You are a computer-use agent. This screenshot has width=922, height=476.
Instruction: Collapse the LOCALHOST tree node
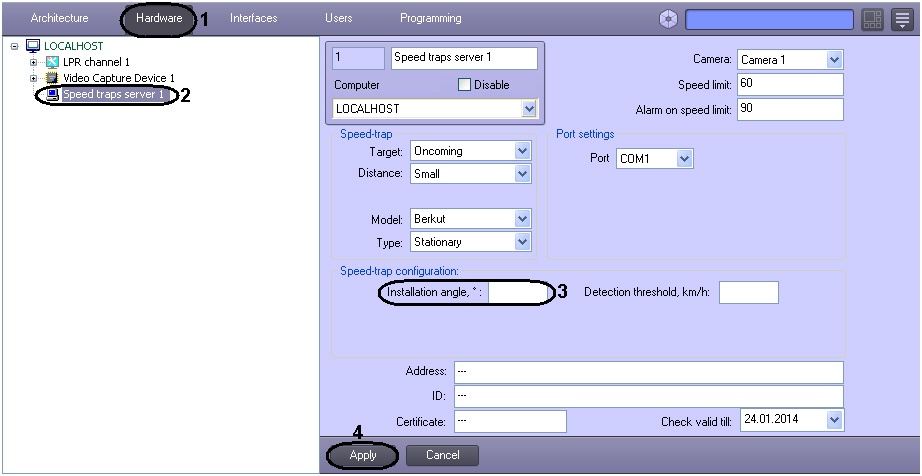[x=15, y=46]
